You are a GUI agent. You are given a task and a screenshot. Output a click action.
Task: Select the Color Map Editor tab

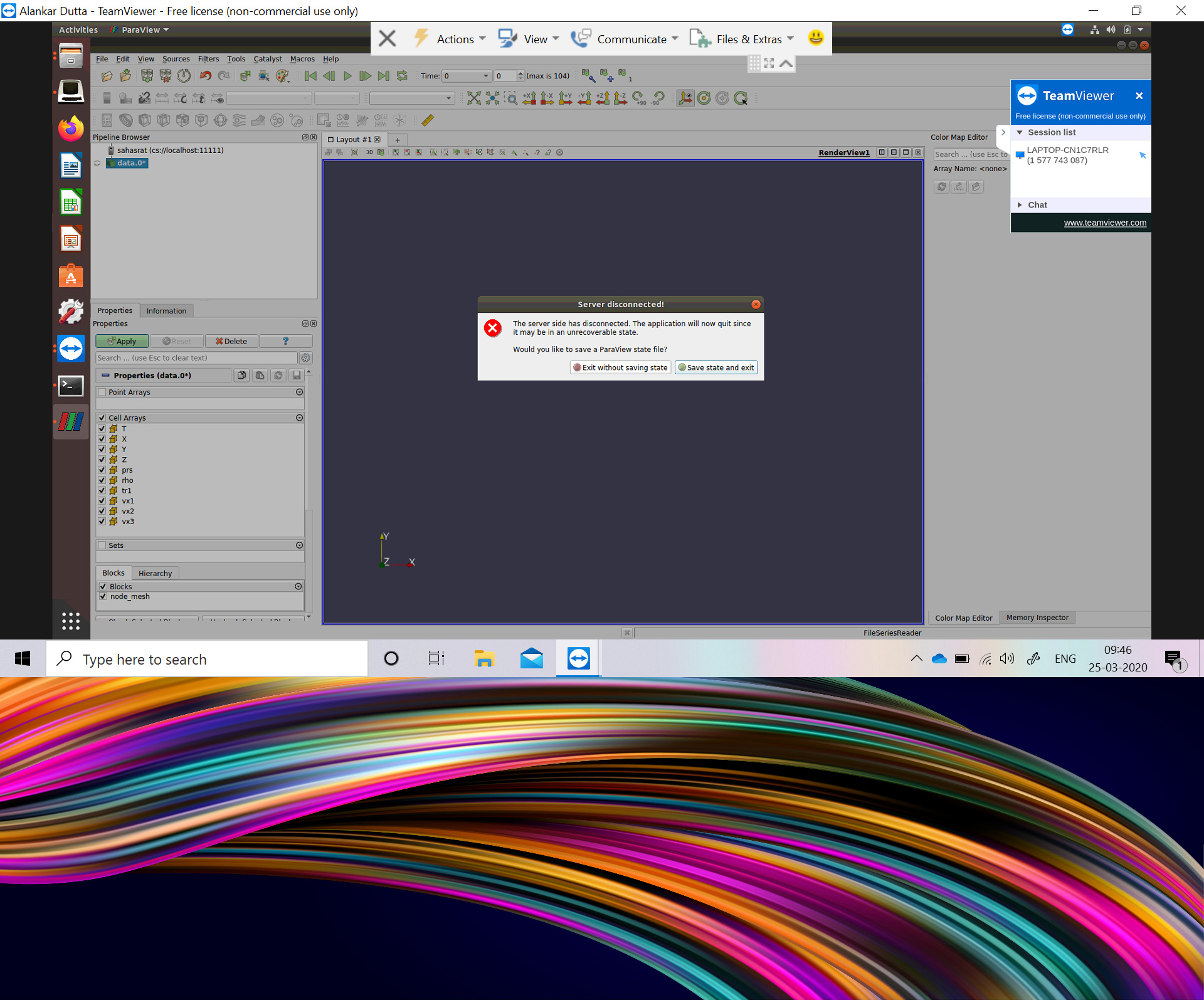(x=964, y=617)
